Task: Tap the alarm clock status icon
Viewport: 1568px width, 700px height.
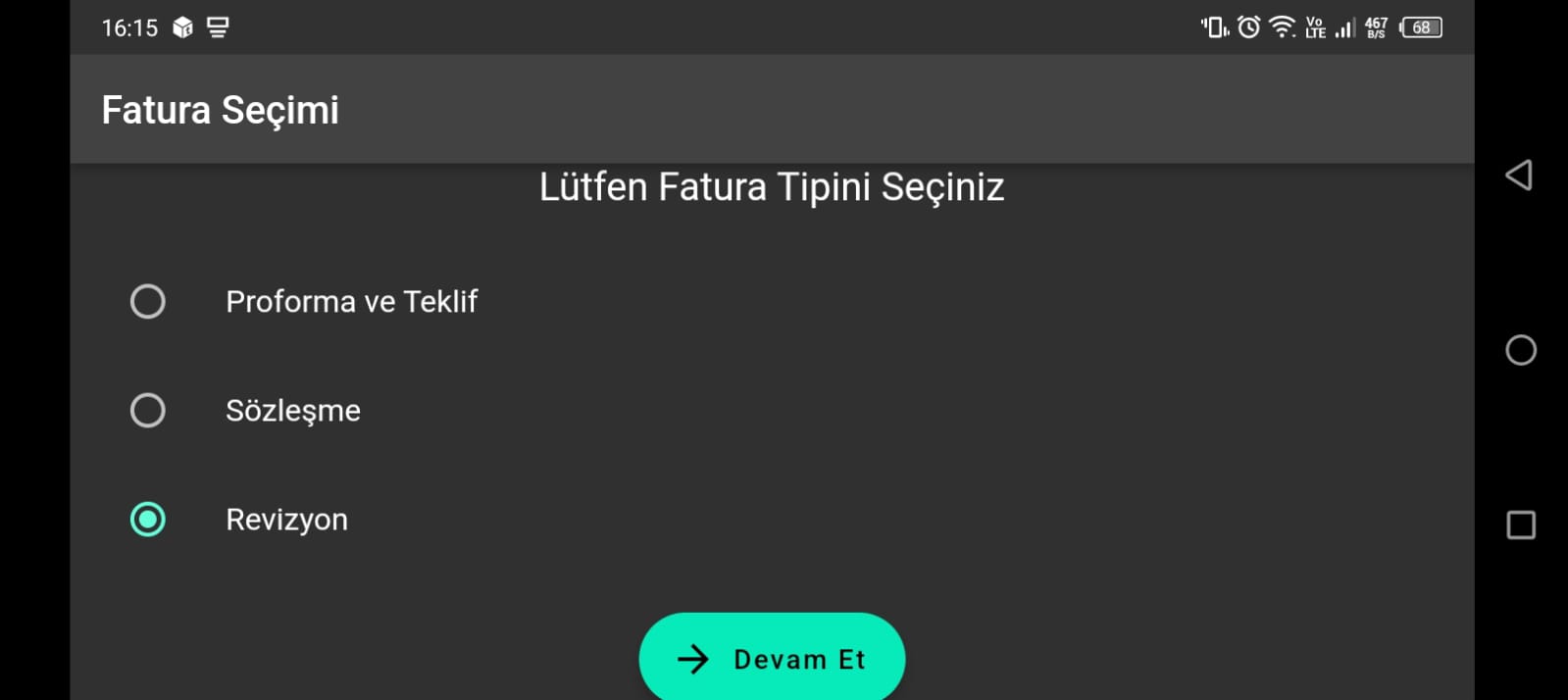Action: [1248, 27]
